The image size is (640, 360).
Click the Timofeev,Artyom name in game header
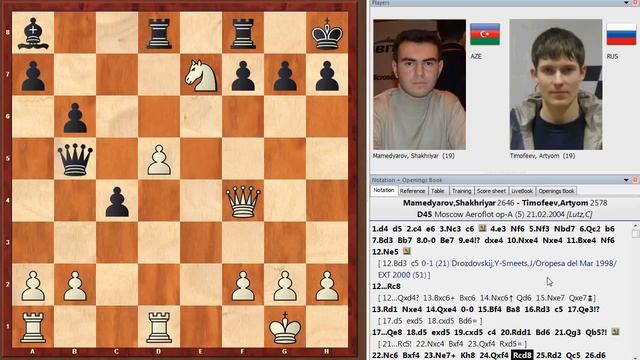555,202
